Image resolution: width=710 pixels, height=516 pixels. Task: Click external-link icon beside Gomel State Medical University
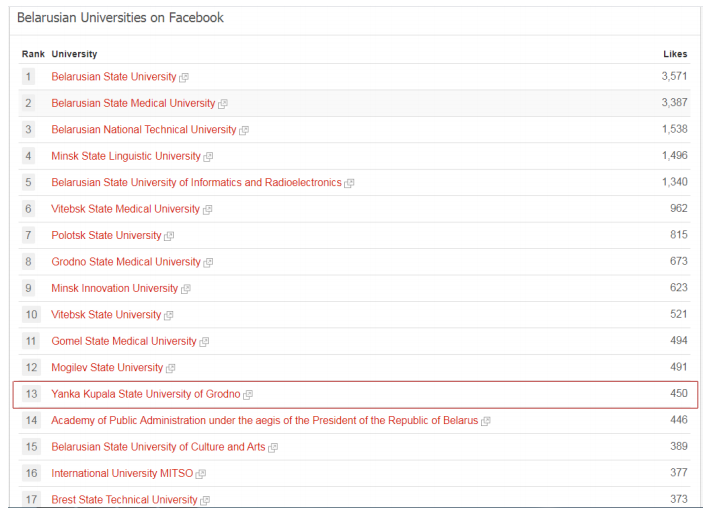tap(204, 342)
